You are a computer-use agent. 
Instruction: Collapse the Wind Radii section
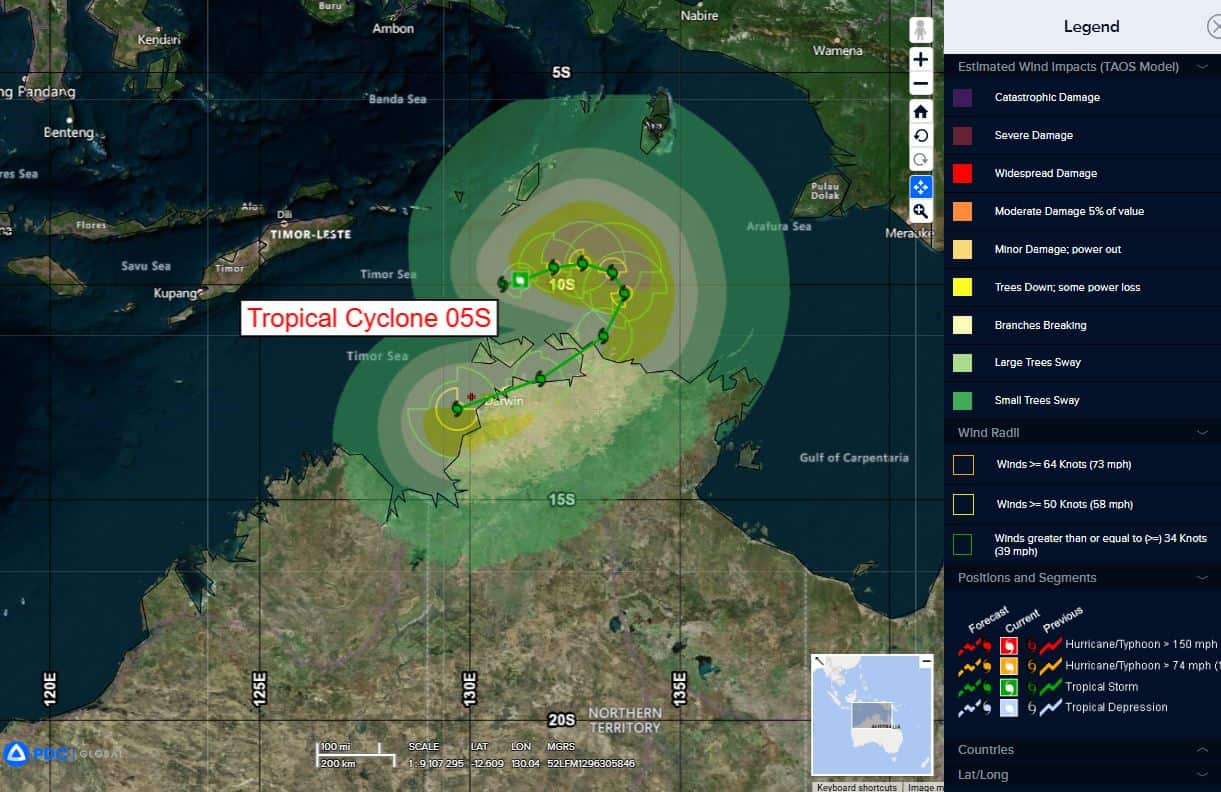(x=1201, y=433)
